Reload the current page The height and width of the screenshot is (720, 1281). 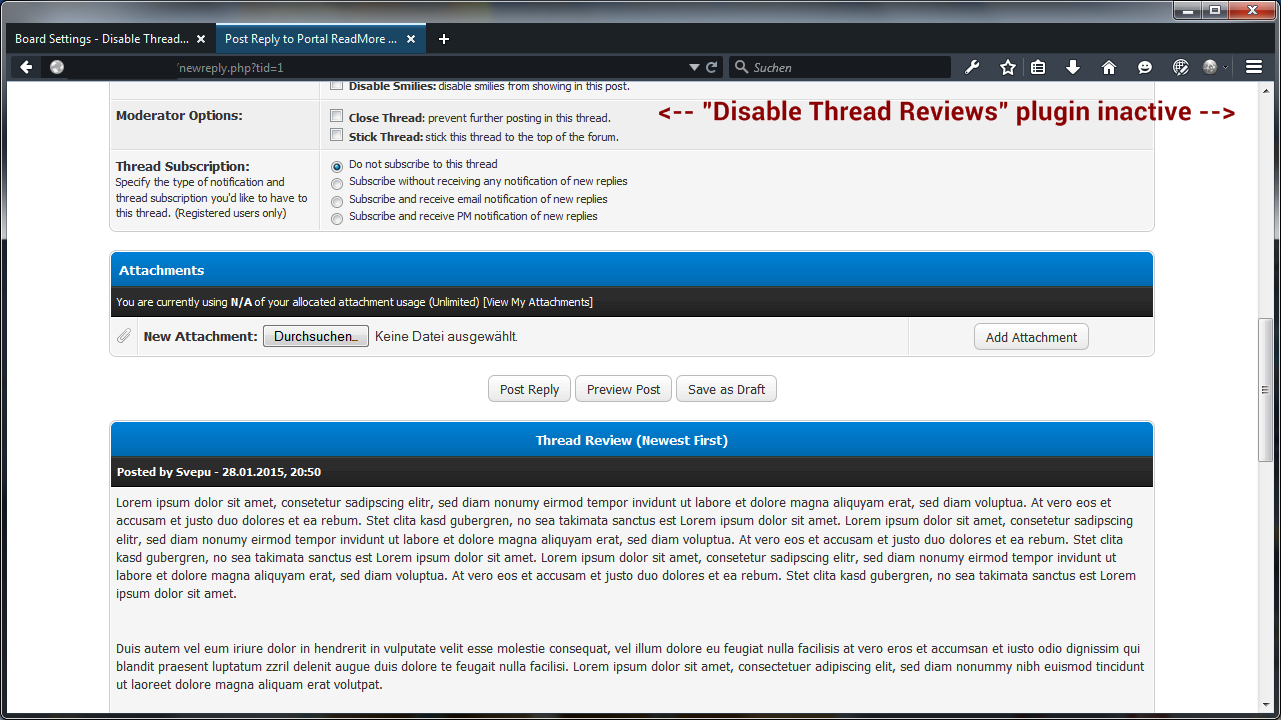coord(712,67)
